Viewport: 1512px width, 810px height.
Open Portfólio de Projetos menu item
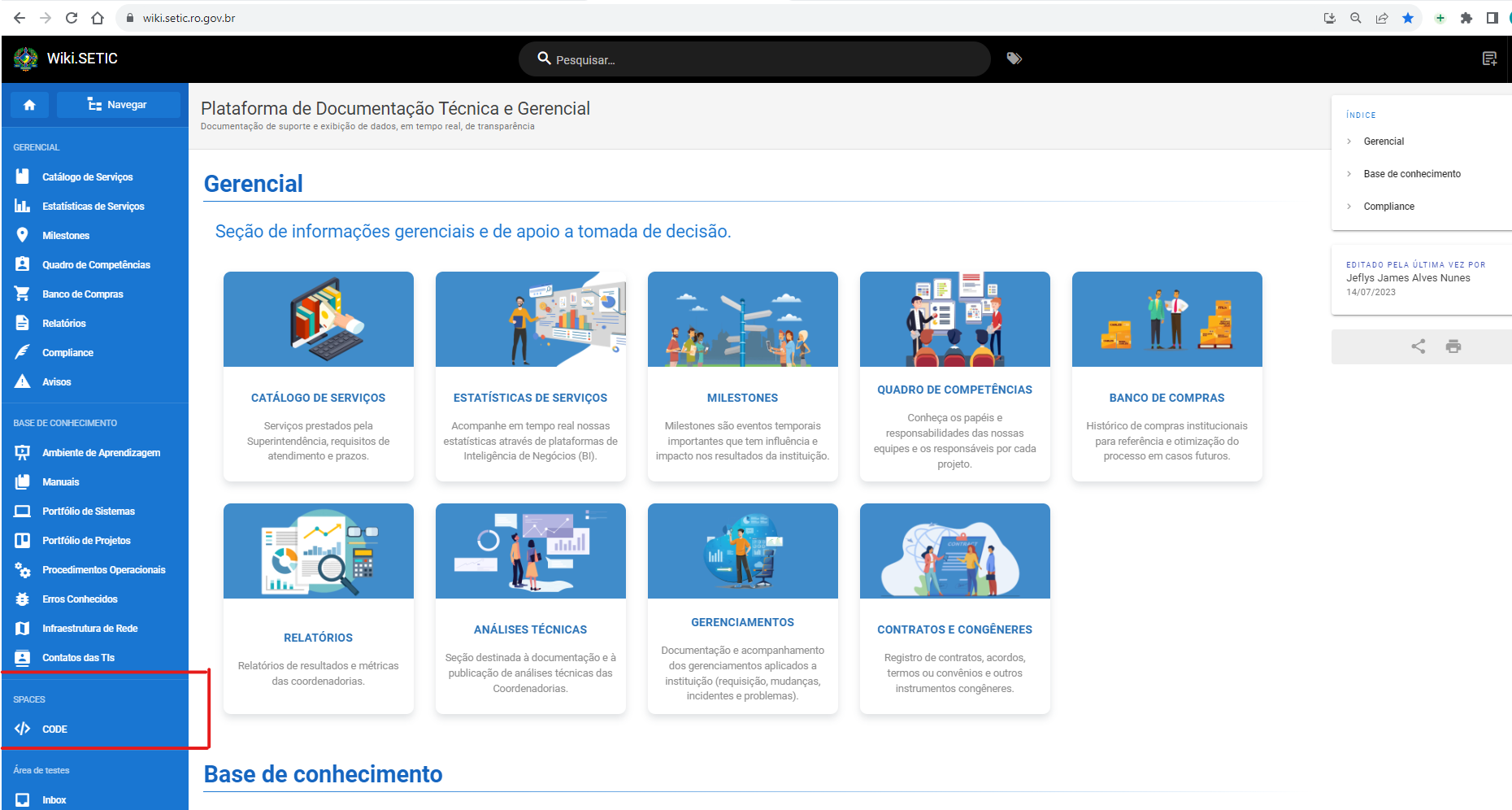86,540
